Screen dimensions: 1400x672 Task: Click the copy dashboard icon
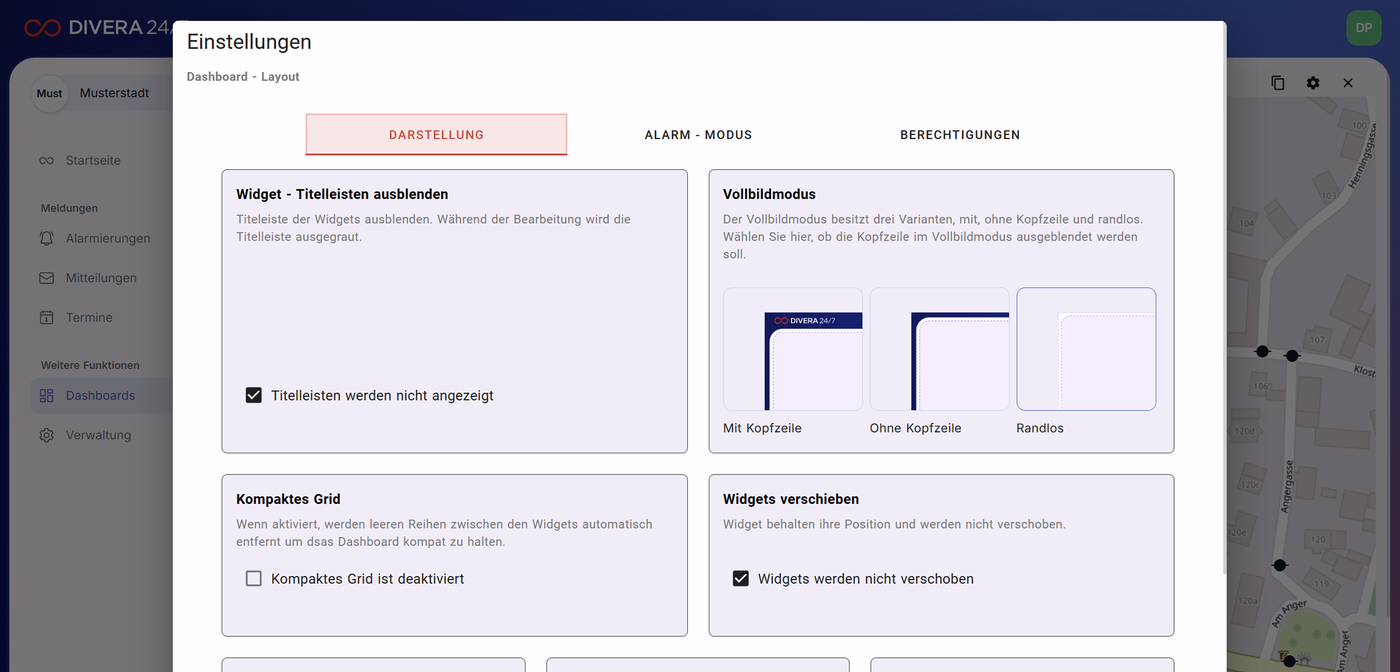pyautogui.click(x=1278, y=83)
